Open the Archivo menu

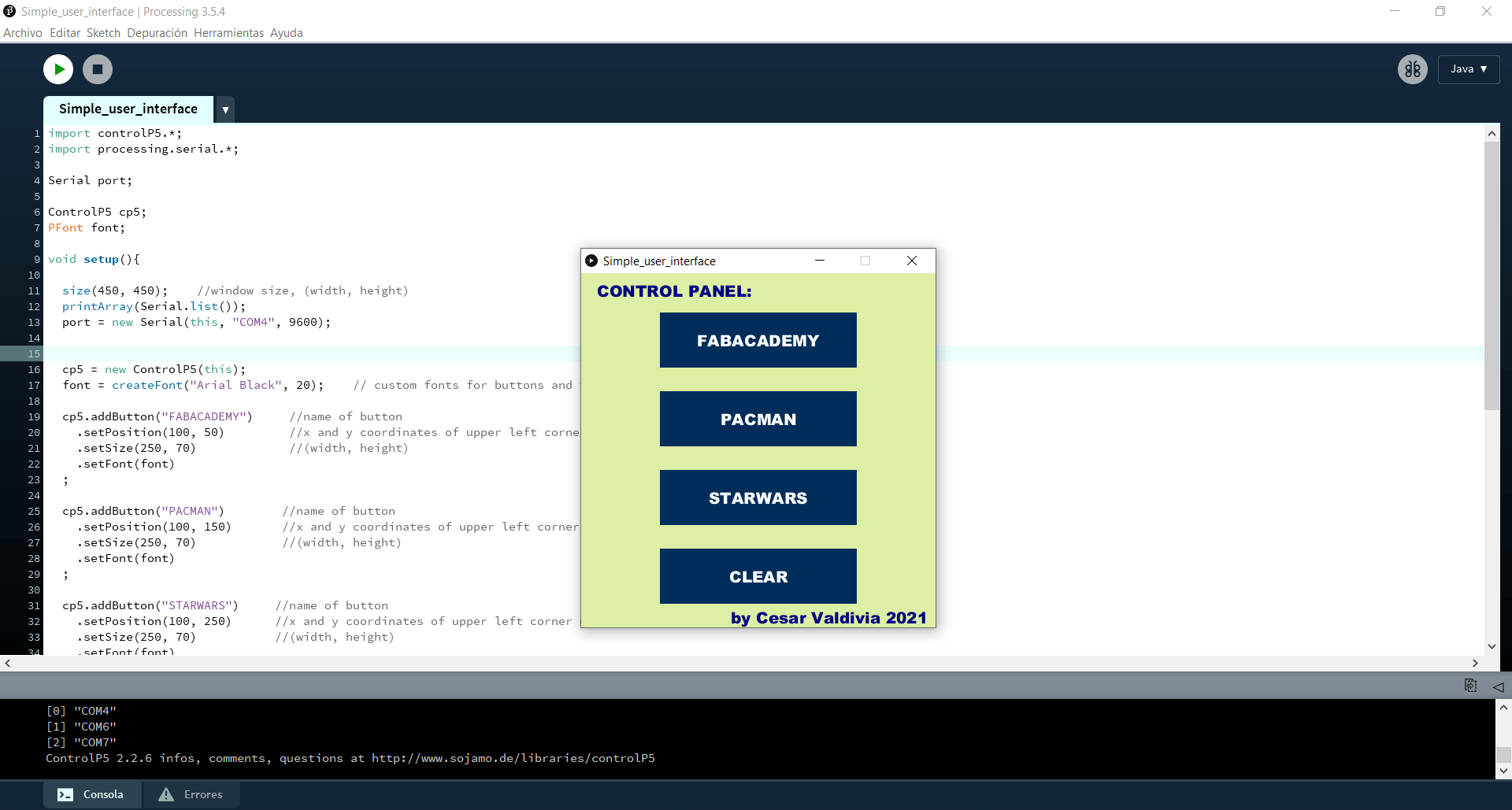23,33
